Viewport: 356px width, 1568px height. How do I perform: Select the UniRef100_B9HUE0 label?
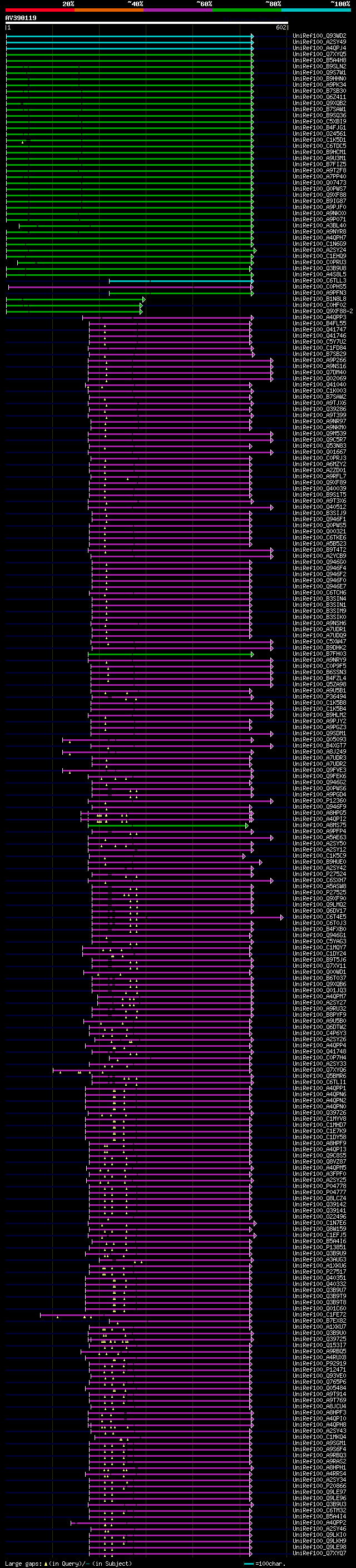pyautogui.click(x=319, y=862)
